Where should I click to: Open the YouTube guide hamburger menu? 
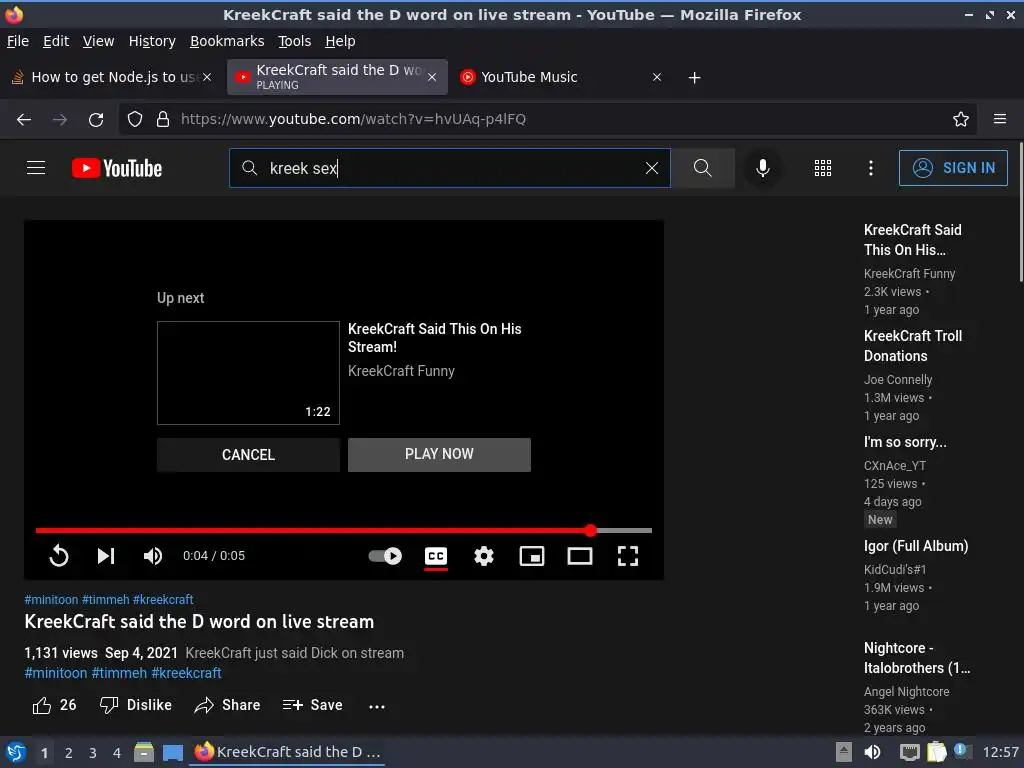pyautogui.click(x=36, y=168)
